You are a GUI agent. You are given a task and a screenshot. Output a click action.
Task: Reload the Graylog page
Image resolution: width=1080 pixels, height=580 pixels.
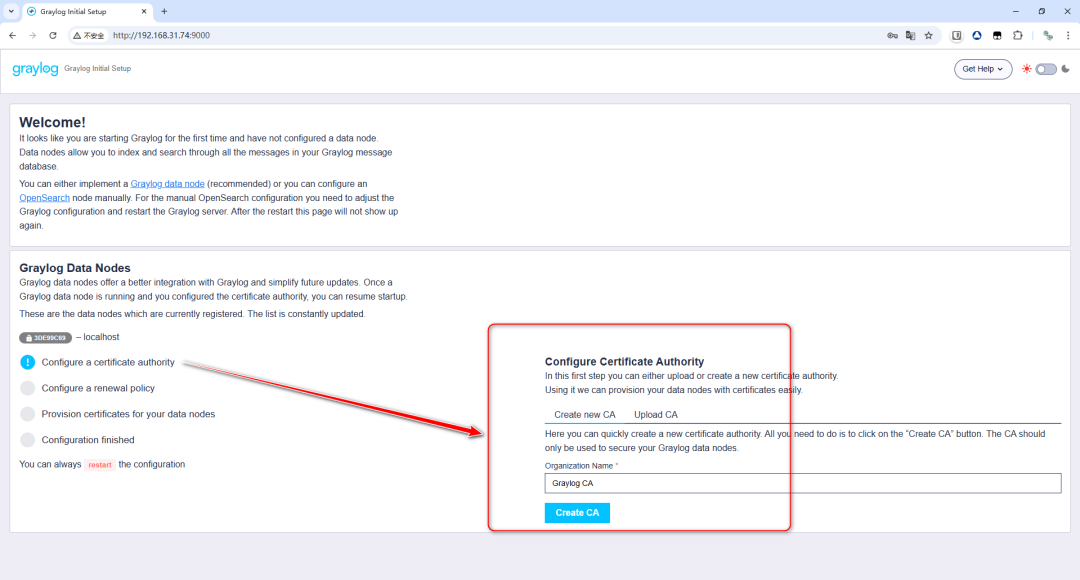click(x=53, y=35)
